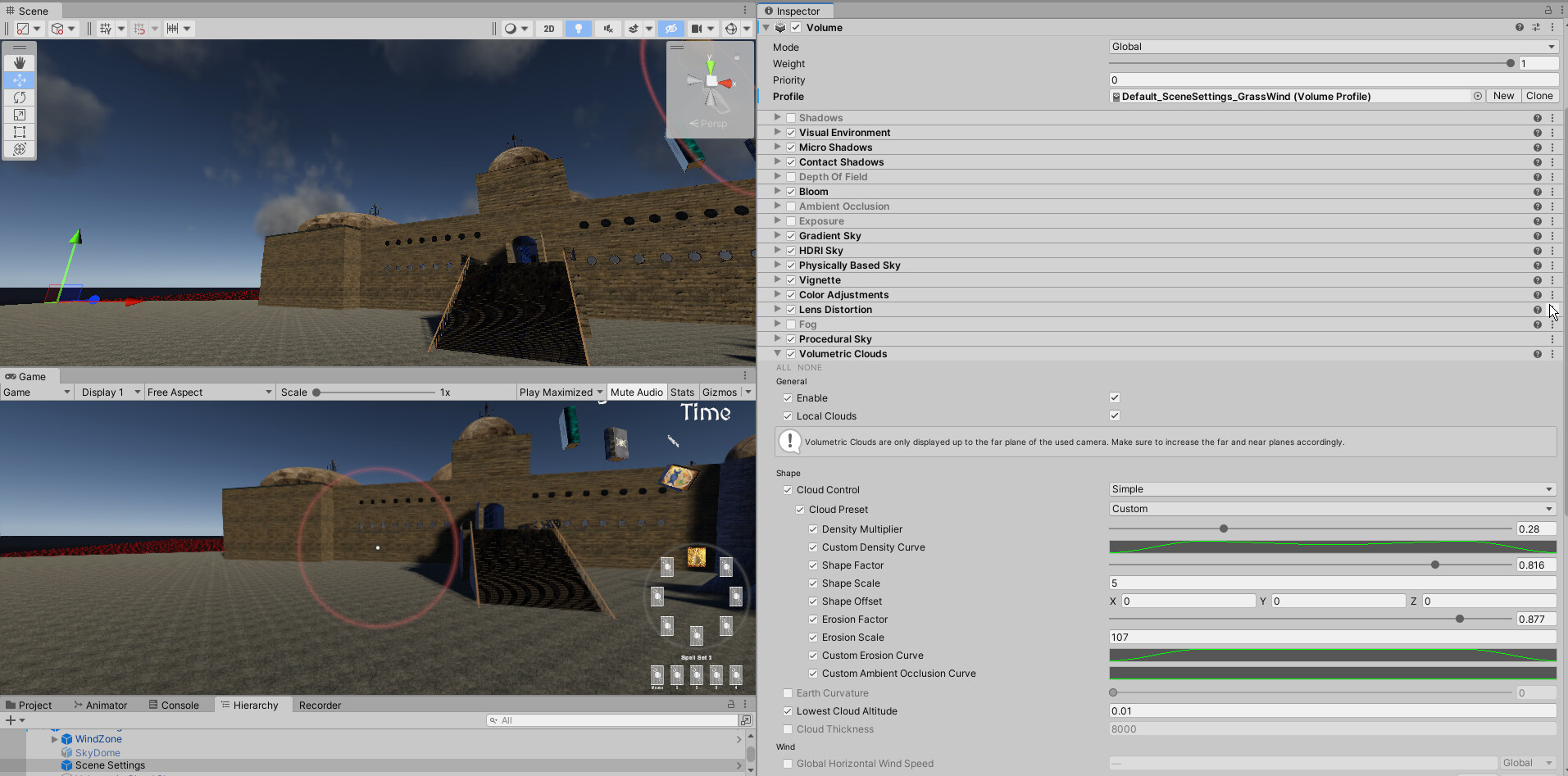Open the scene camera settings icon

coord(698,28)
